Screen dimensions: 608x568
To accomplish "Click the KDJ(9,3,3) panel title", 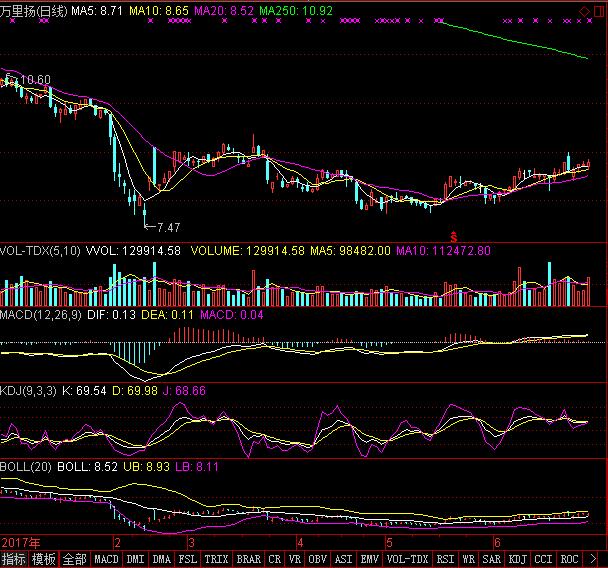I will (28, 391).
